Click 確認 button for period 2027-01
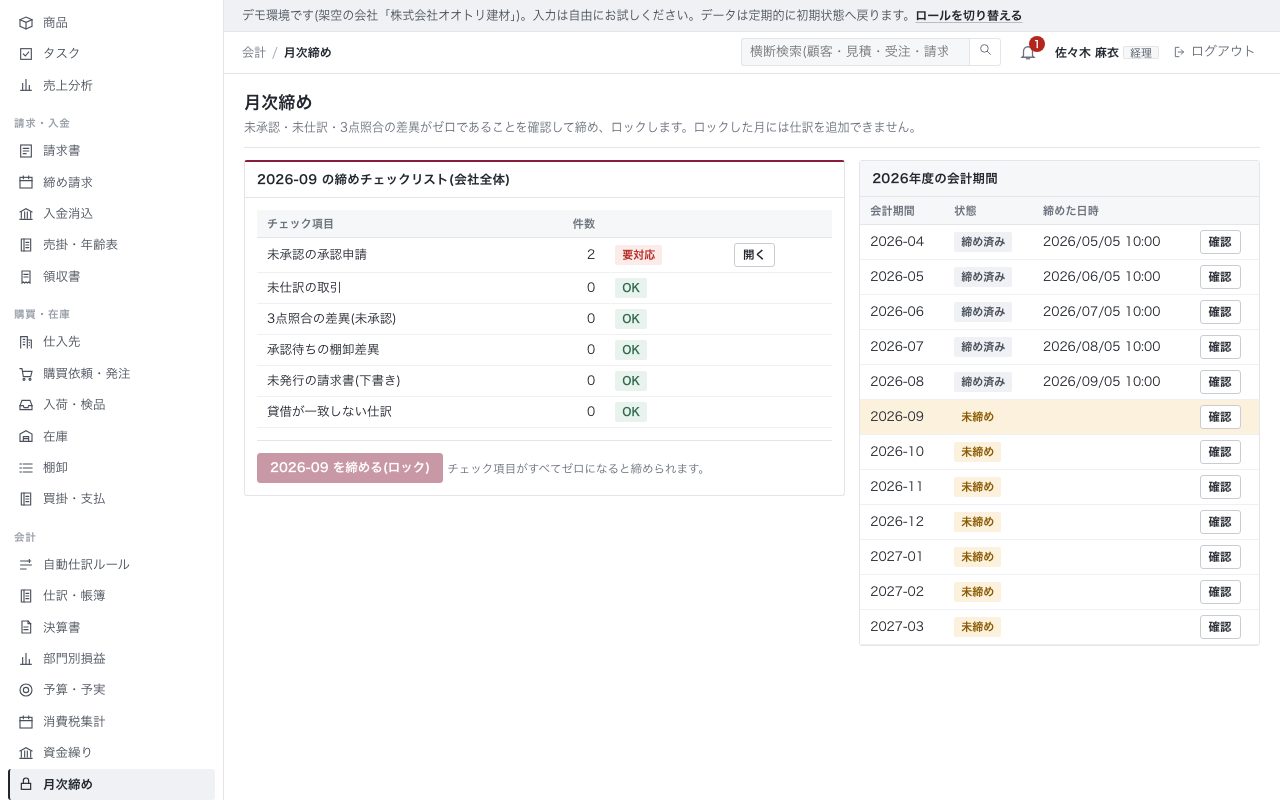Viewport: 1280px width, 800px height. 1220,557
